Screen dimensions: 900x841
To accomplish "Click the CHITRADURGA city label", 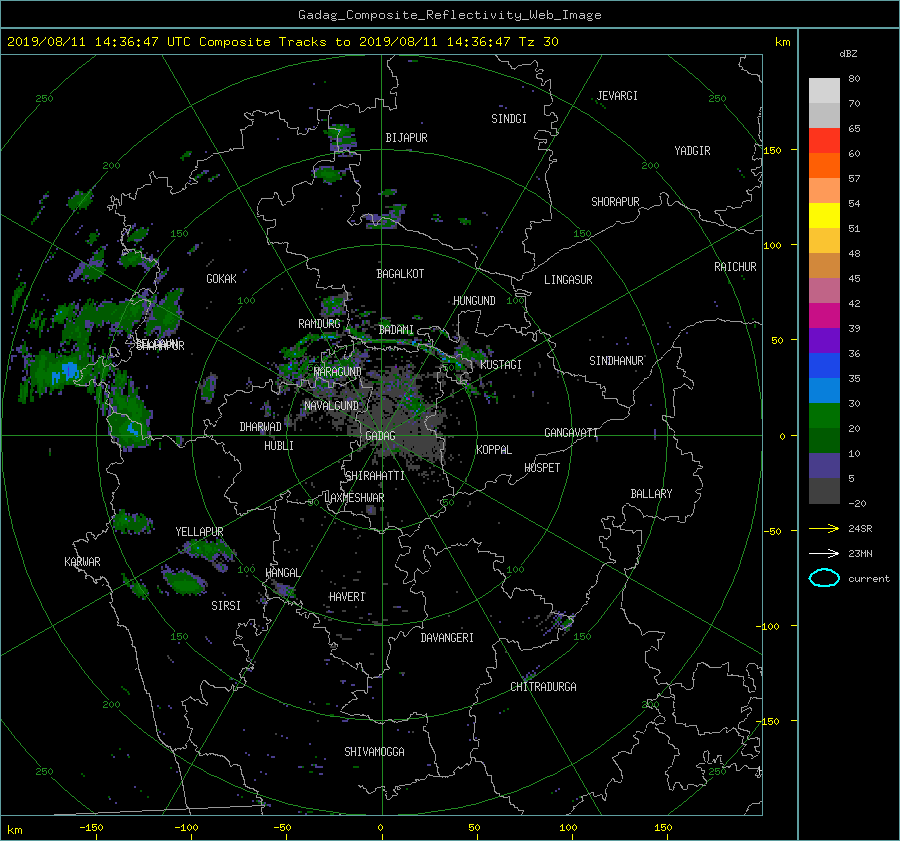I will 543,687.
